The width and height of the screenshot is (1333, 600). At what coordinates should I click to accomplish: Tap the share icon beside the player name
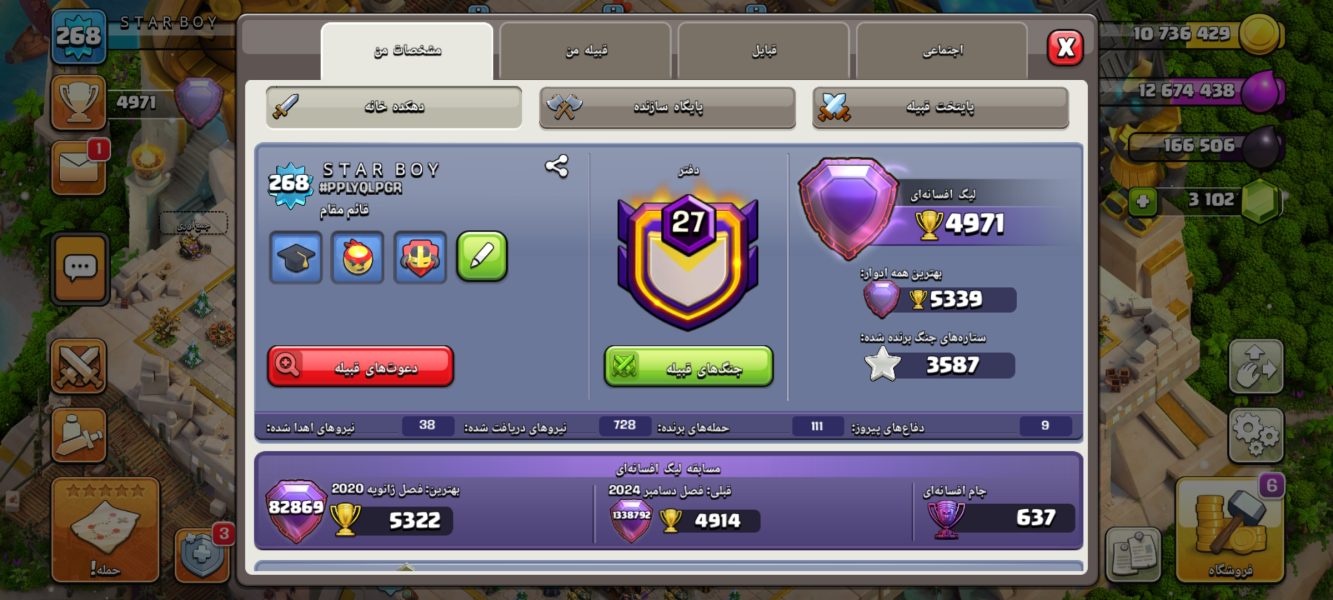tap(556, 166)
